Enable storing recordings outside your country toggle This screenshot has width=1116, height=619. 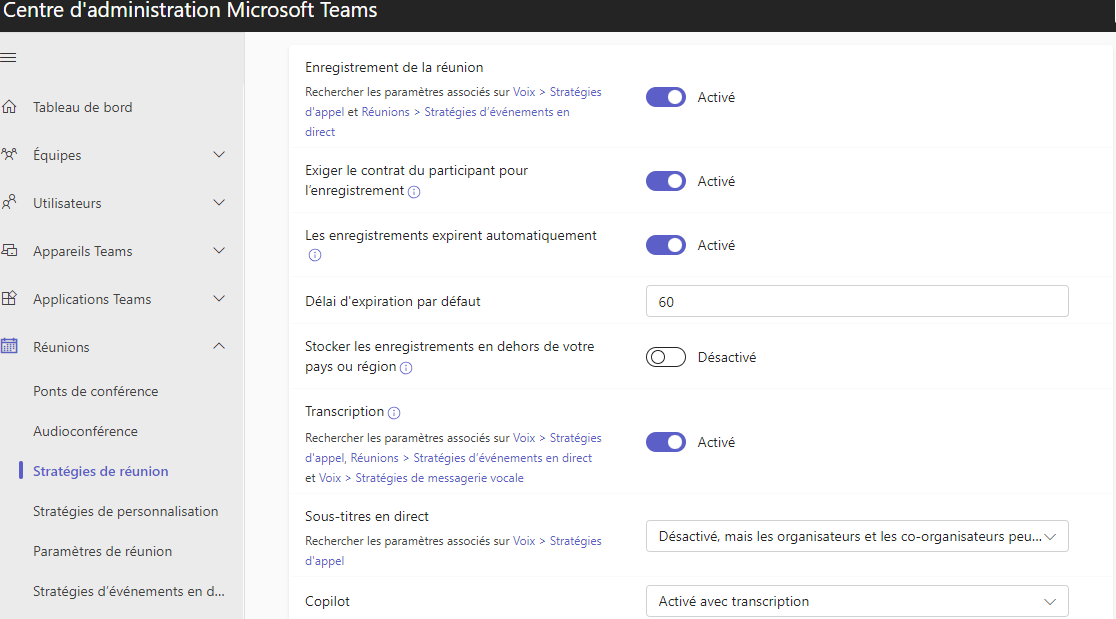[x=666, y=357]
